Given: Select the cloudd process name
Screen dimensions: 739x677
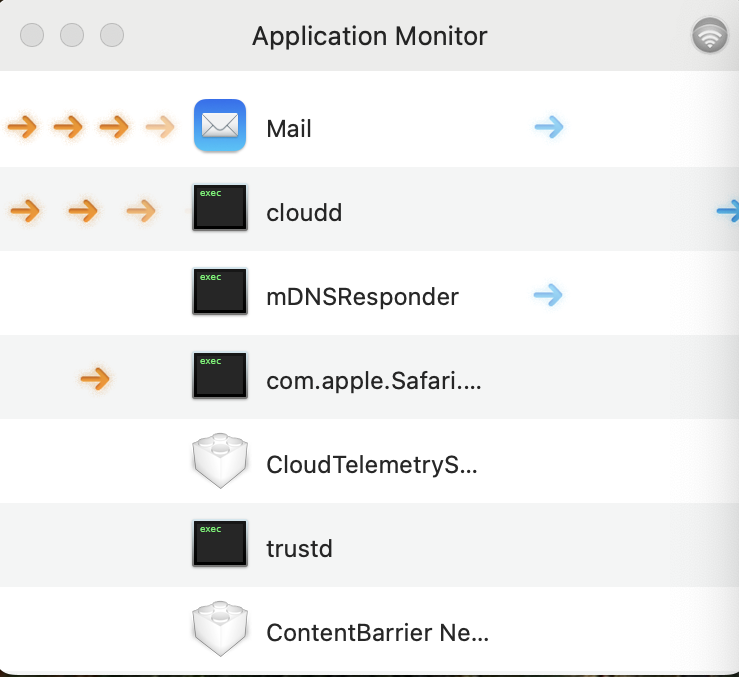Looking at the screenshot, I should pyautogui.click(x=304, y=213).
